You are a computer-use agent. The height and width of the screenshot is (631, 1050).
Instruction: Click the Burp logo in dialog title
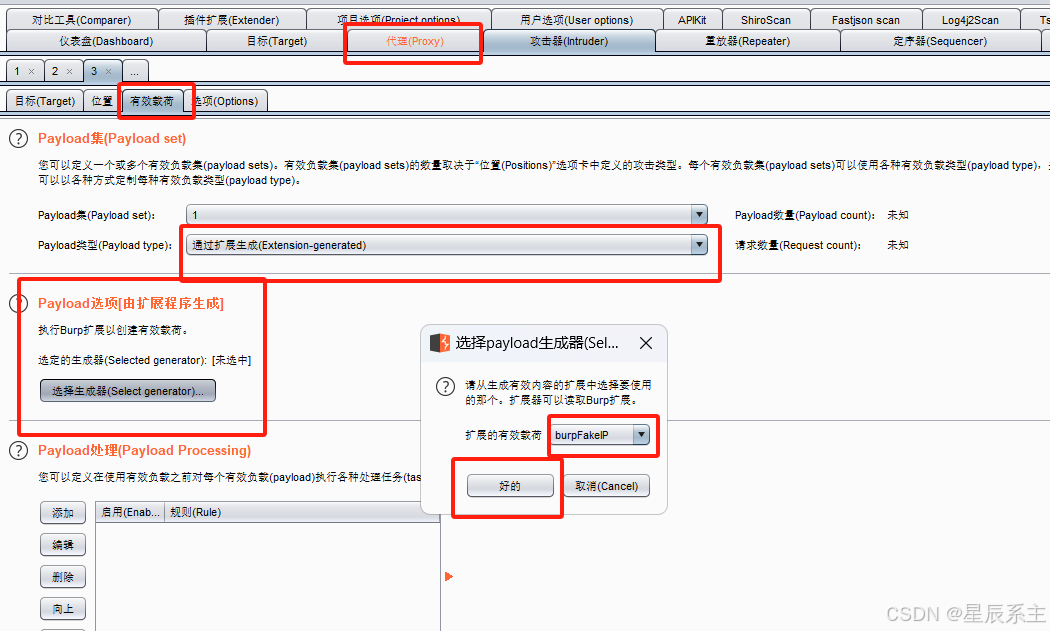440,343
